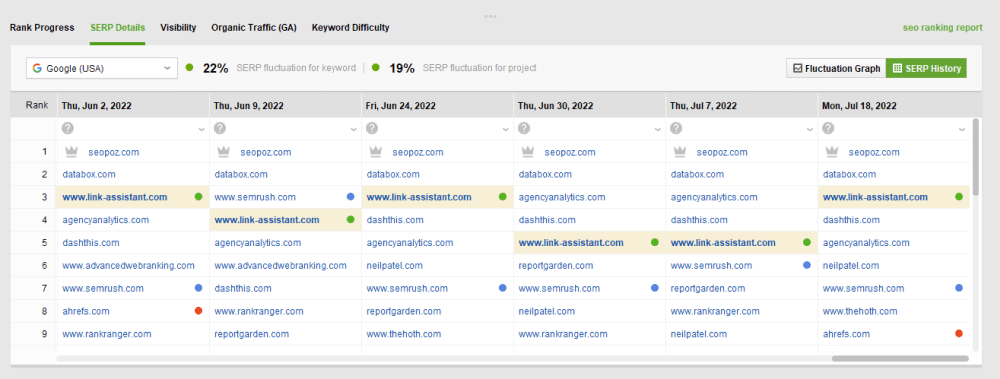
Task: Open seopoz.com link in Jun 2 column
Action: click(x=114, y=152)
